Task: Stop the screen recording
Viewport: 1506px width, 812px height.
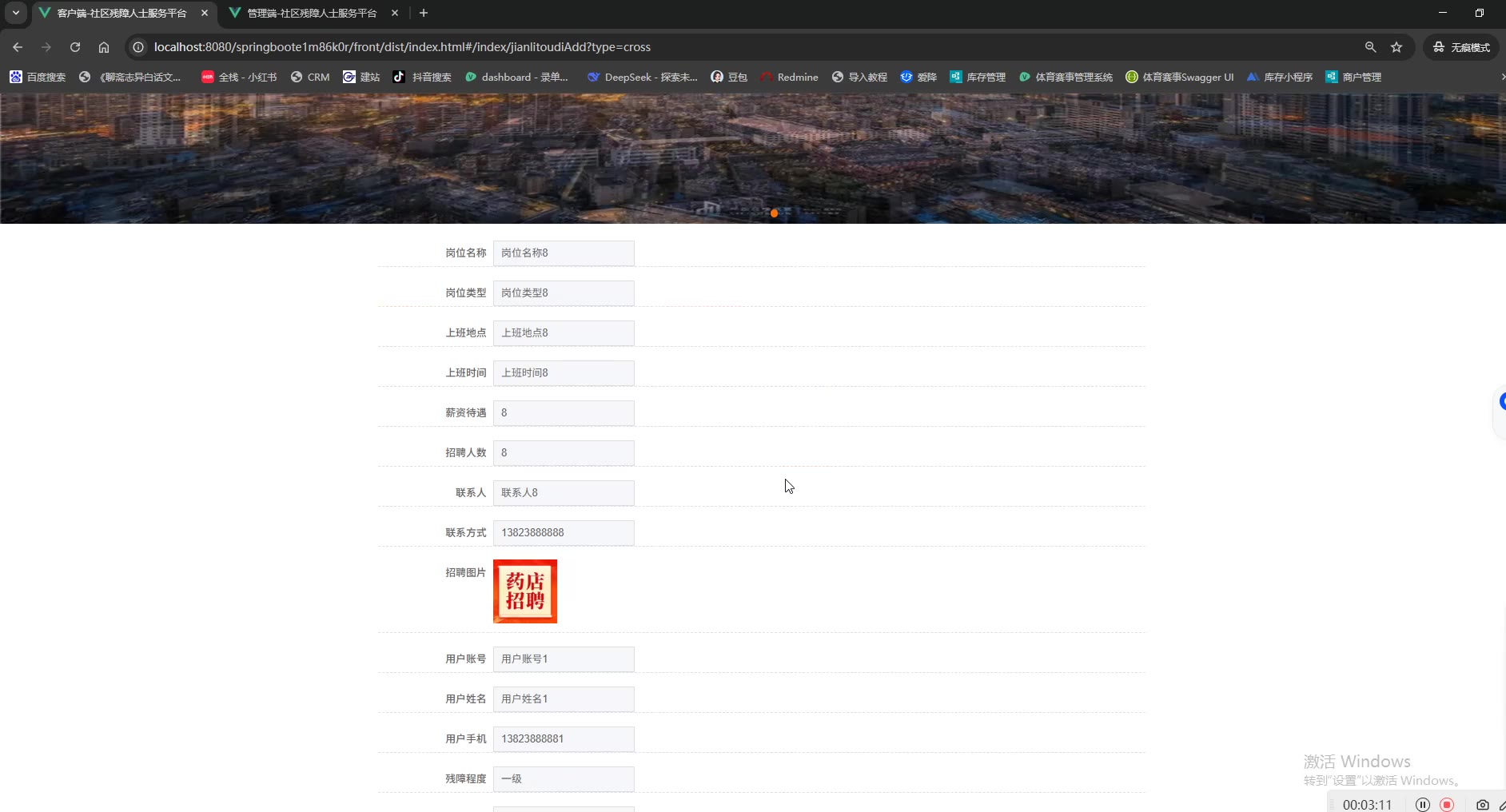Action: pos(1447,804)
